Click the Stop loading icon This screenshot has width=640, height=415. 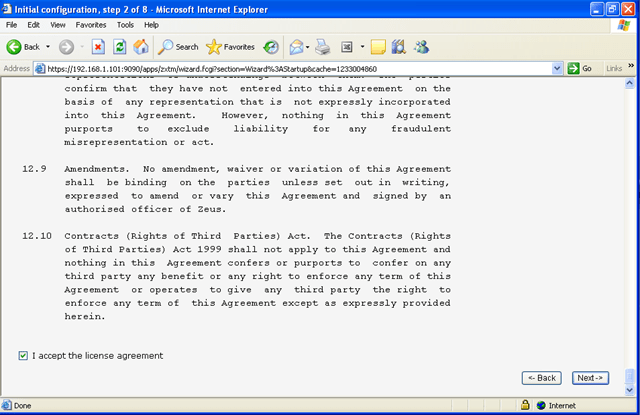pyautogui.click(x=98, y=46)
